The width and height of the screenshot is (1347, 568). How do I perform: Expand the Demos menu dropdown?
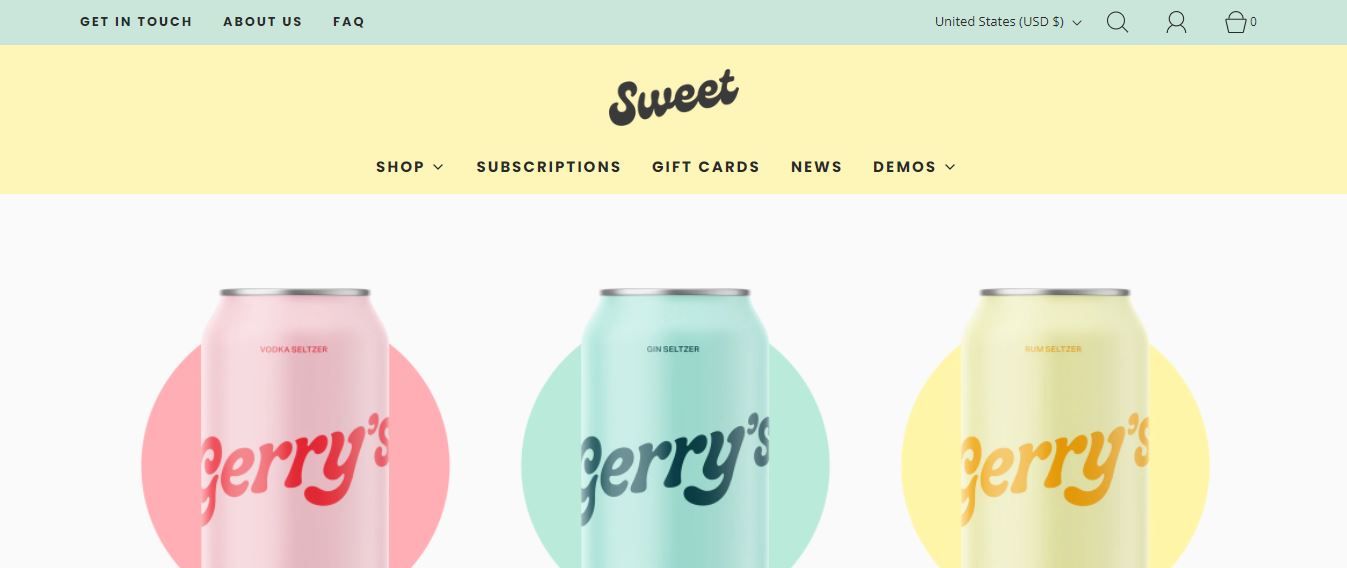pos(914,167)
